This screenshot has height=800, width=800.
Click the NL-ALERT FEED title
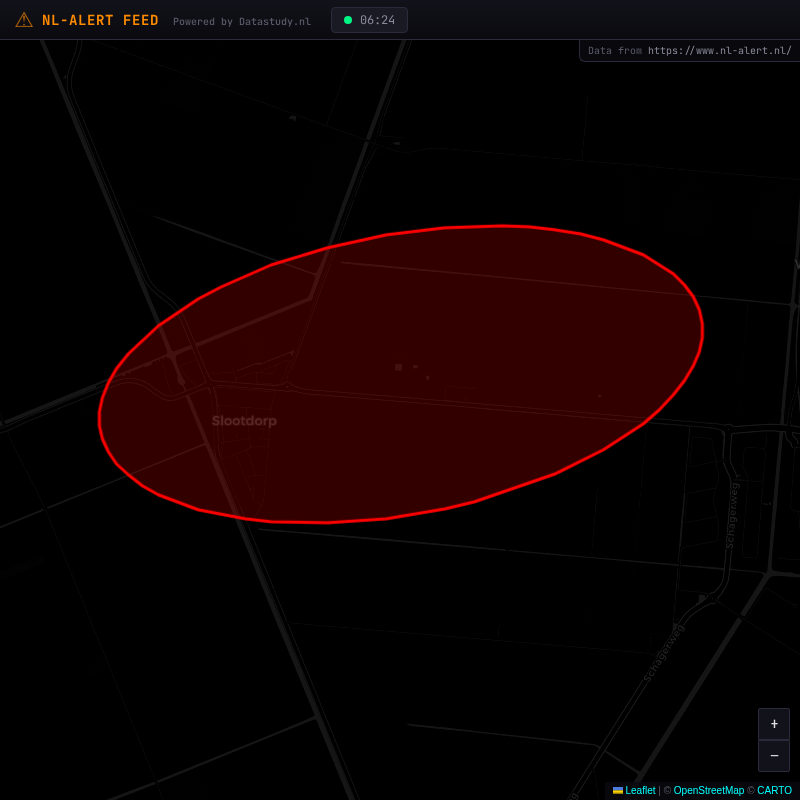(100, 20)
